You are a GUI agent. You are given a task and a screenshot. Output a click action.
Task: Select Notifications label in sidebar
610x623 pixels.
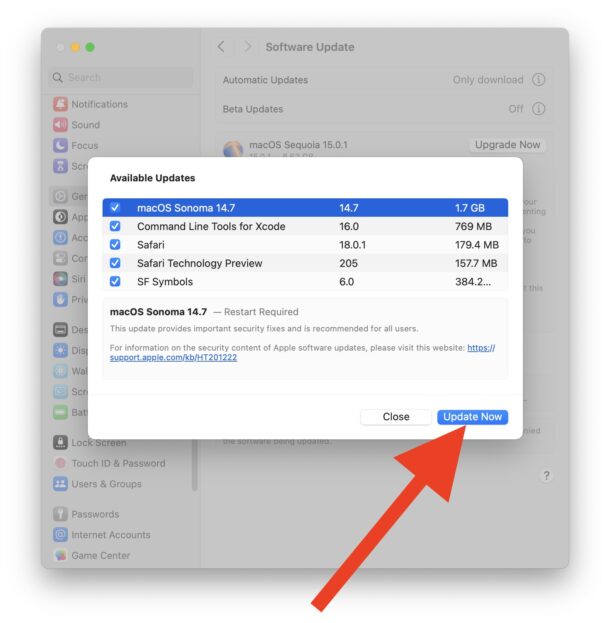[x=100, y=104]
